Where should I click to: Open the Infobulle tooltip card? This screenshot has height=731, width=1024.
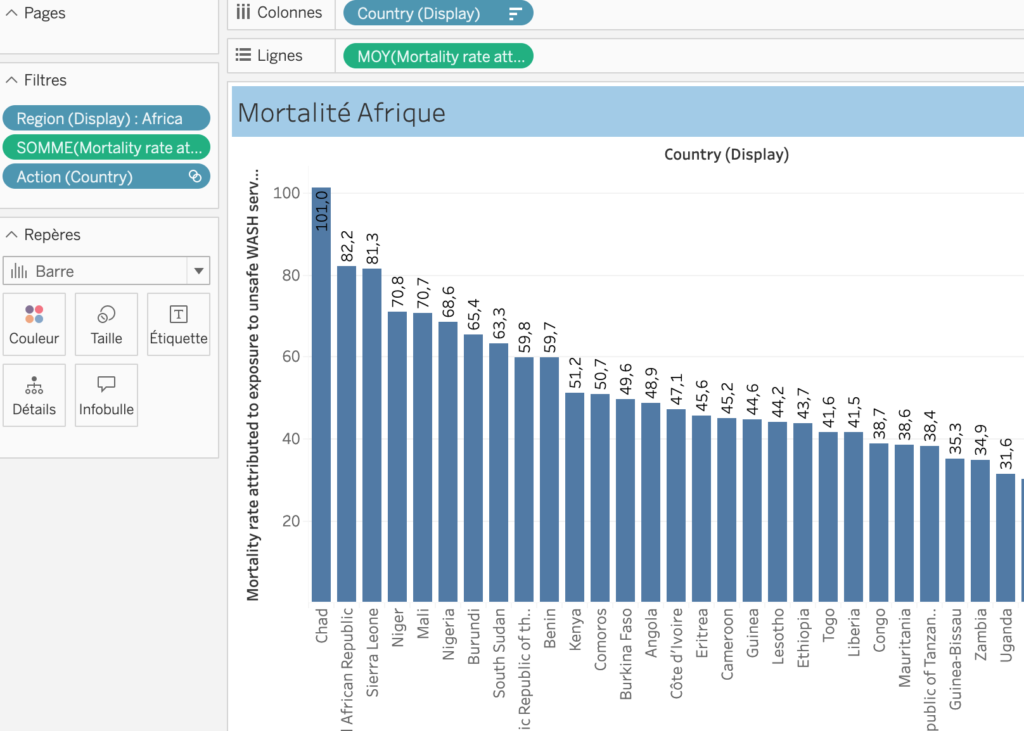click(106, 395)
